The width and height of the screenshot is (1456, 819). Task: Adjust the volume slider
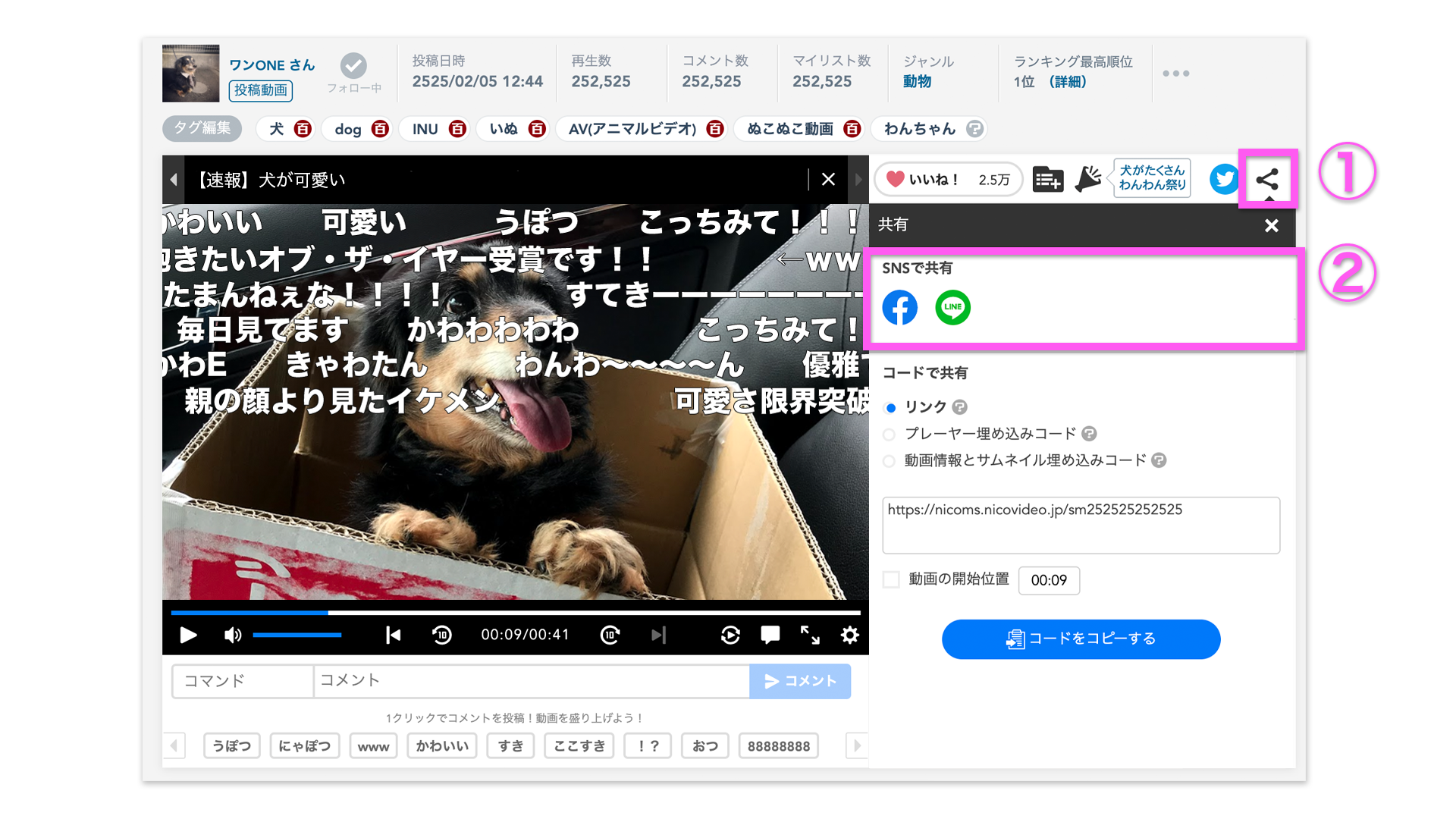tap(297, 635)
